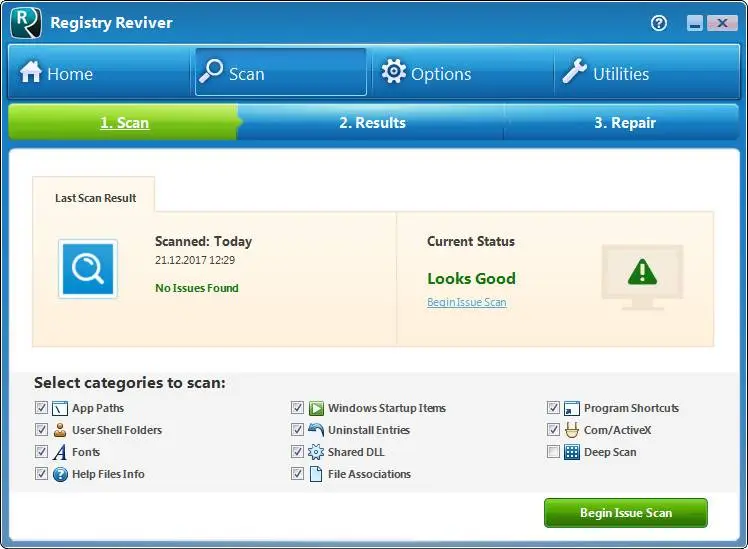Image resolution: width=748 pixels, height=549 pixels.
Task: Uncheck the Com/ActiveX checkbox
Action: pos(553,430)
